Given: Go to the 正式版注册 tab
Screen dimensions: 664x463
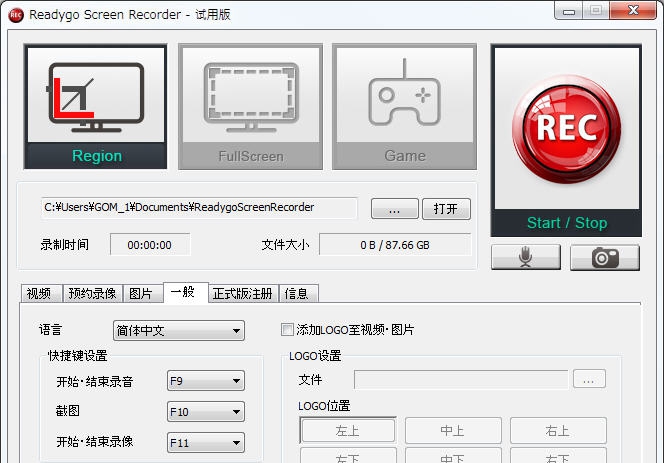Looking at the screenshot, I should (243, 293).
